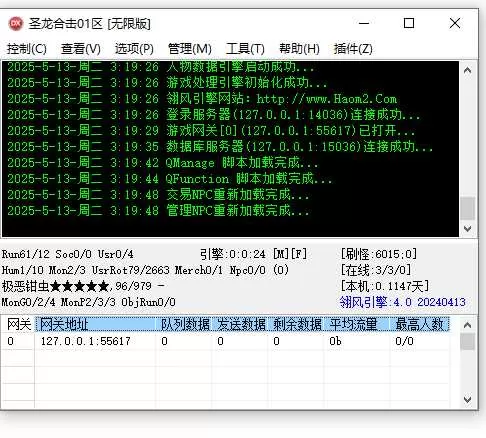Viewport: 486px width, 438px height.
Task: Open the 查看(V) menu
Action: coord(81,49)
